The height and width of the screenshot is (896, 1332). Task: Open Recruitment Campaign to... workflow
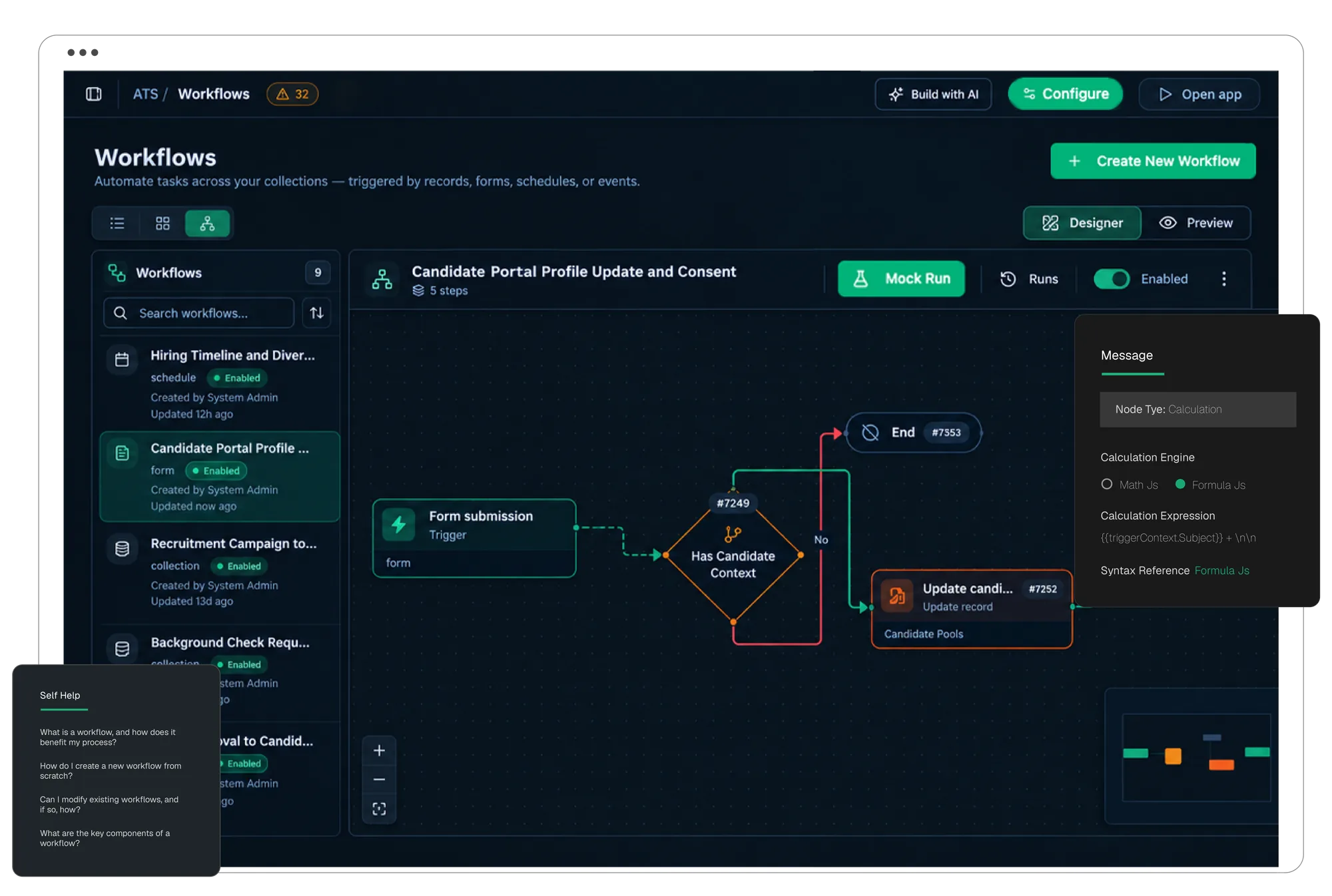219,572
